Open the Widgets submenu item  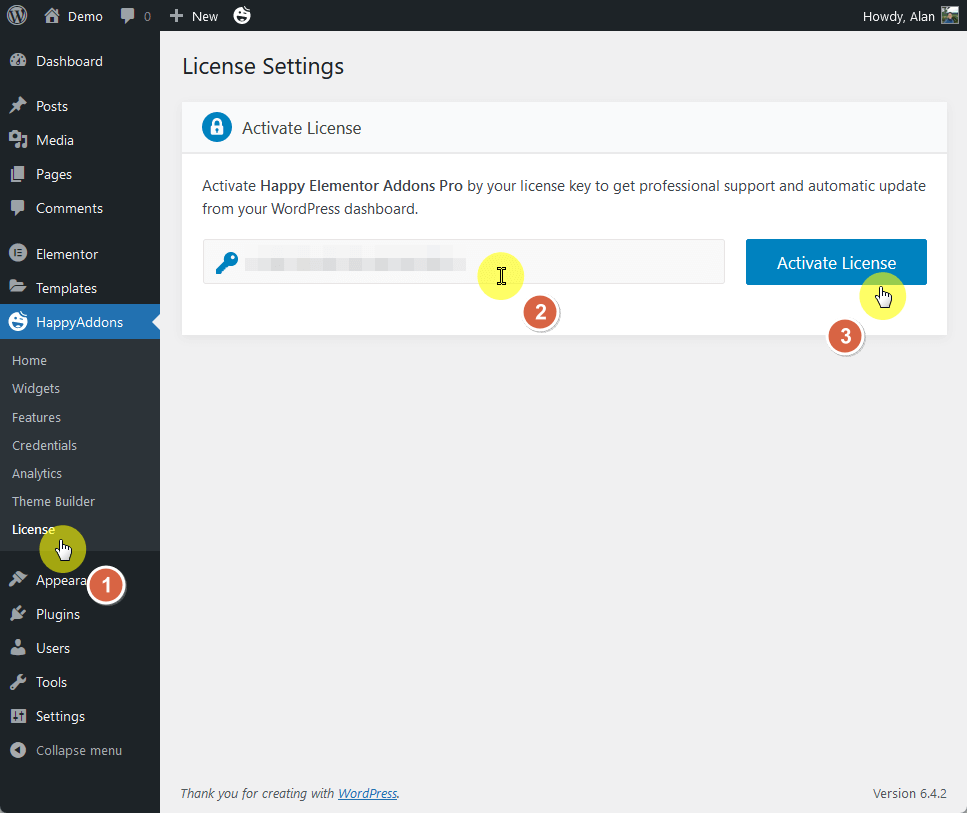click(36, 389)
